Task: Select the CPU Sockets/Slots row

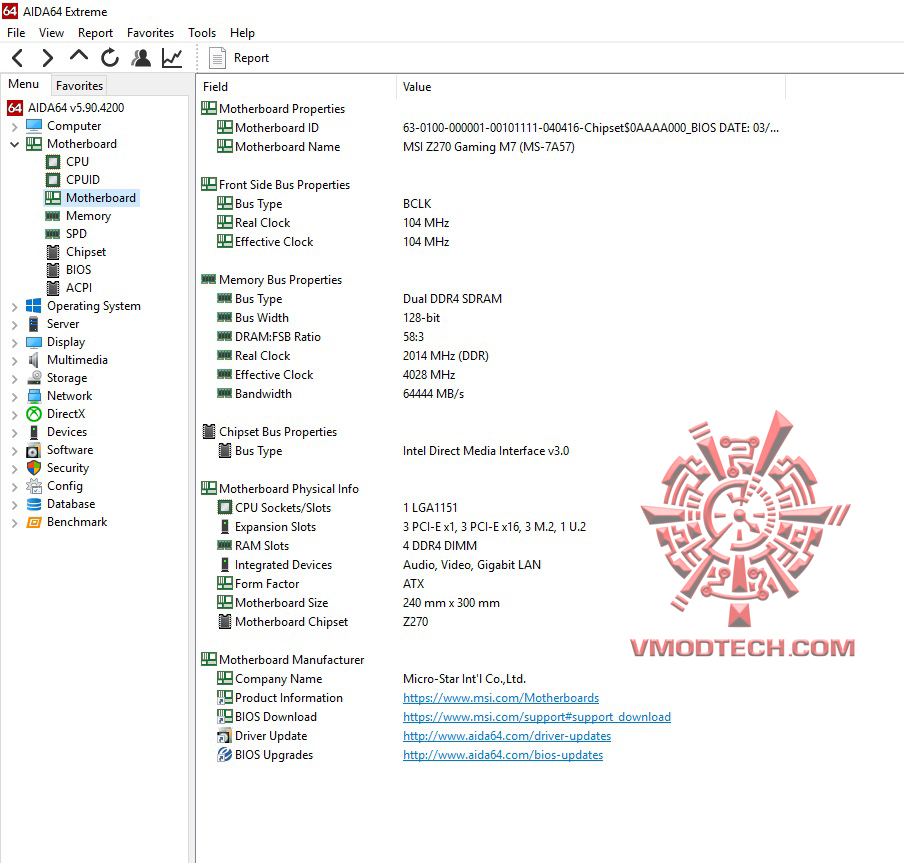Action: 493,508
